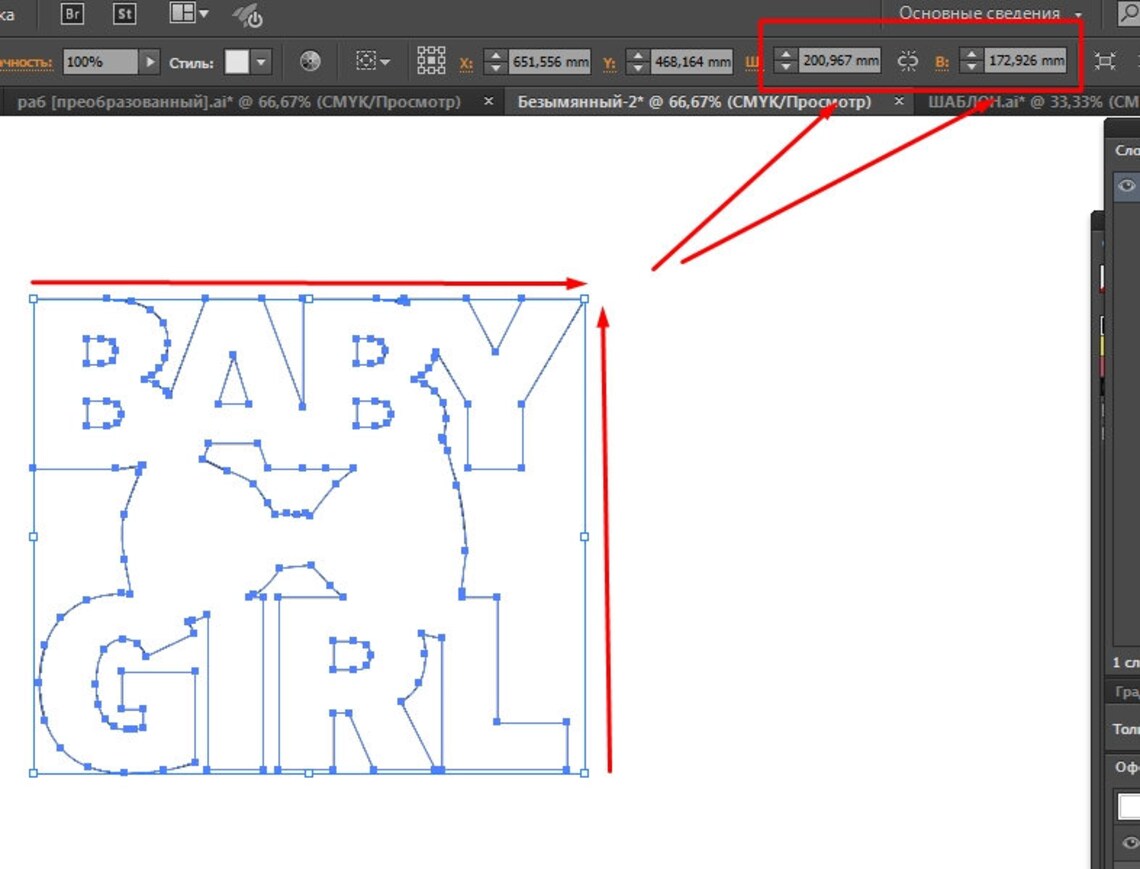Click the bottom-right bounding box handle
Image resolution: width=1140 pixels, height=869 pixels.
point(585,773)
